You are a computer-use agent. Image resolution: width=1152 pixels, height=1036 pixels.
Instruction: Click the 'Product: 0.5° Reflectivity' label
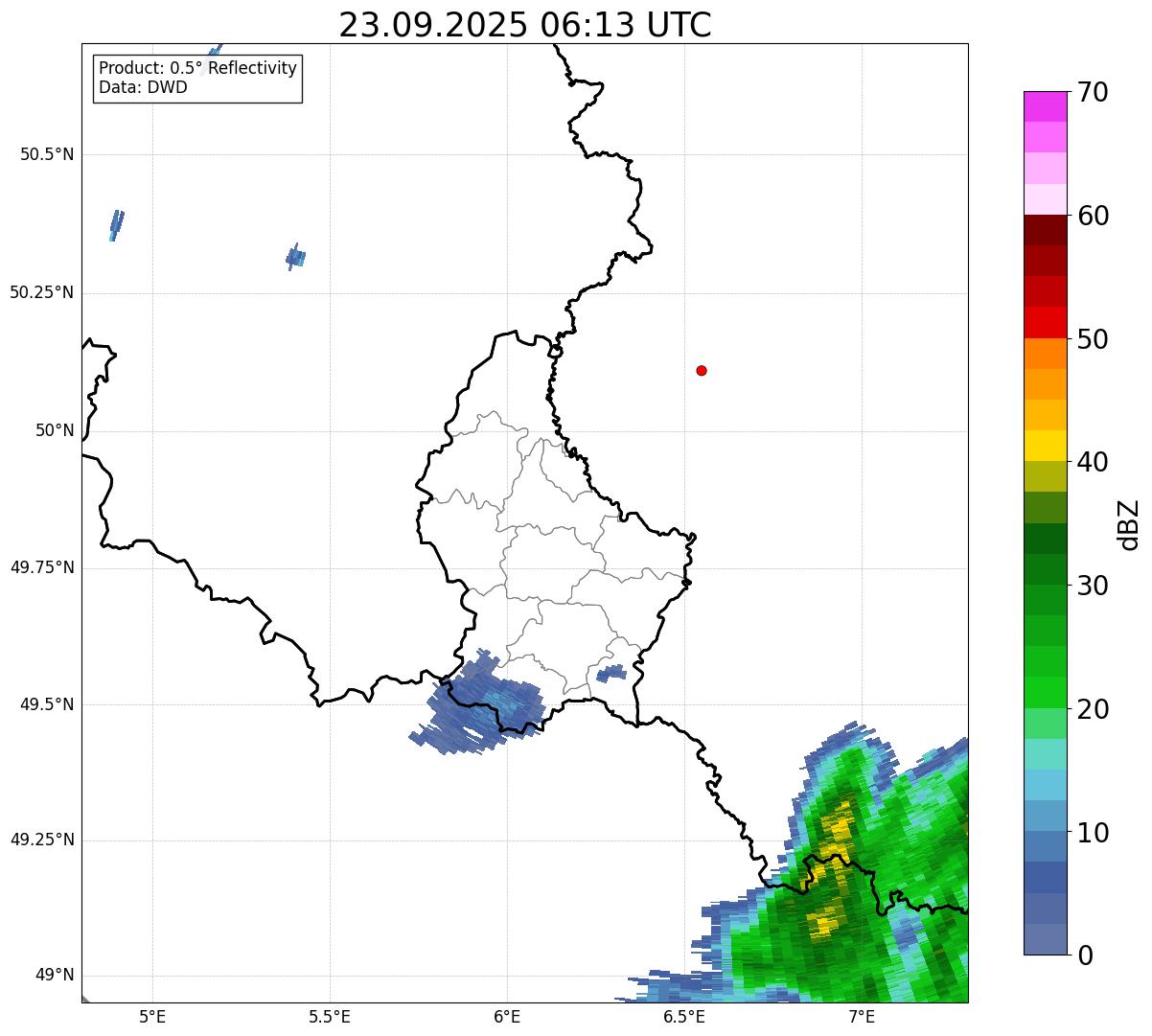point(197,69)
